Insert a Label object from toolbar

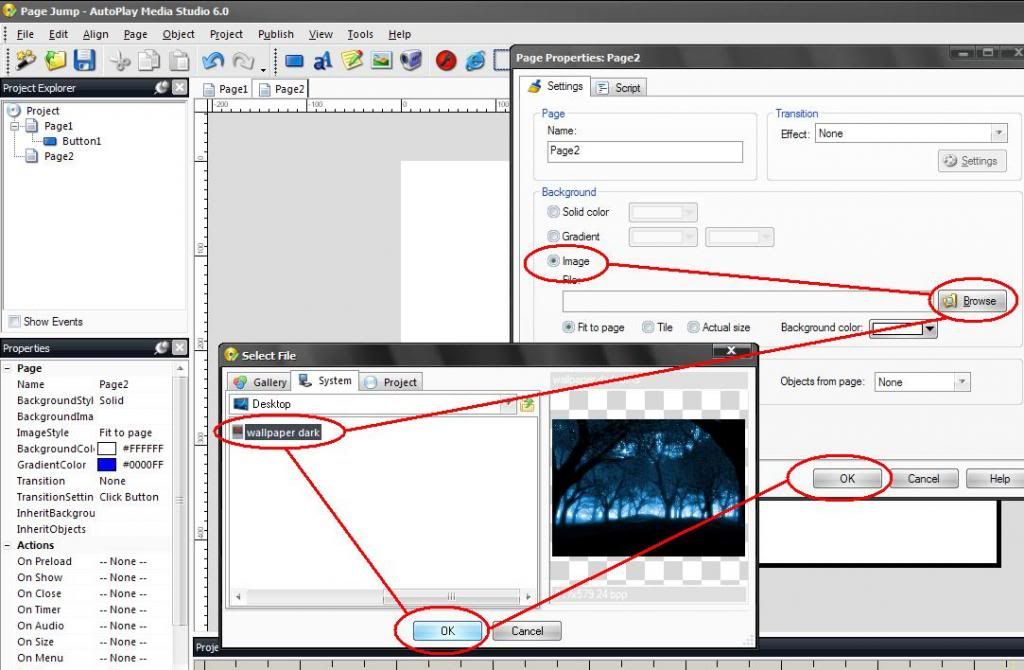(322, 61)
